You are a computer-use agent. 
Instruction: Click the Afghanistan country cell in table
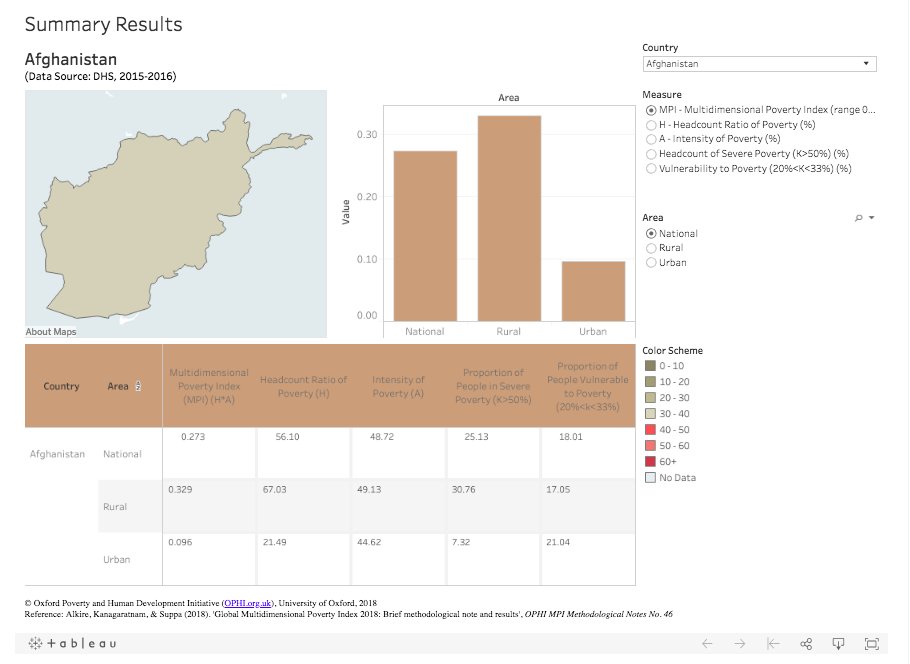tap(57, 454)
